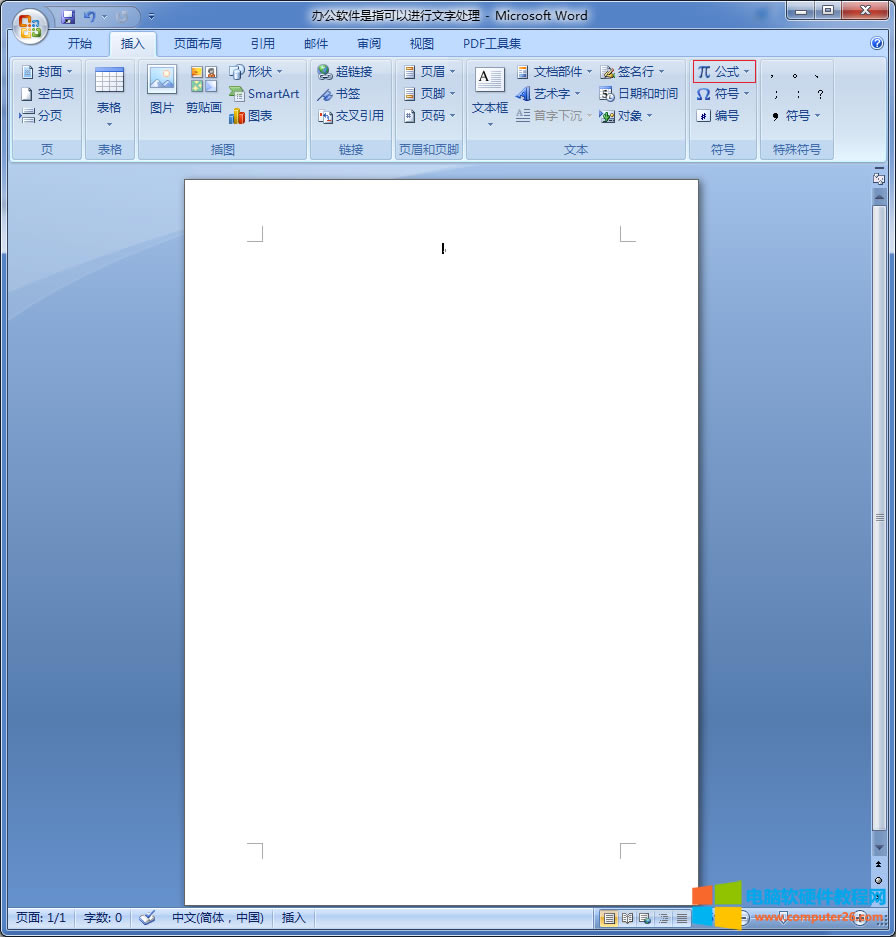Open the 形状 shapes dropdown
The height and width of the screenshot is (937, 896).
(x=280, y=72)
